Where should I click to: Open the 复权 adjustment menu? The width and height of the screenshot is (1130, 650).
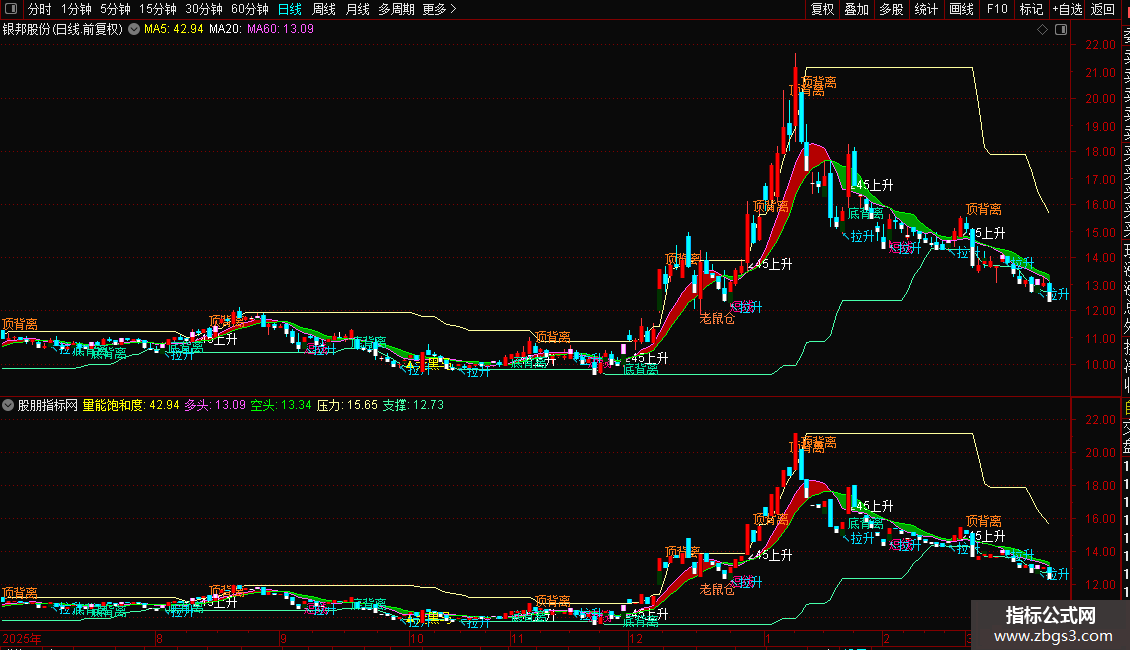[822, 9]
